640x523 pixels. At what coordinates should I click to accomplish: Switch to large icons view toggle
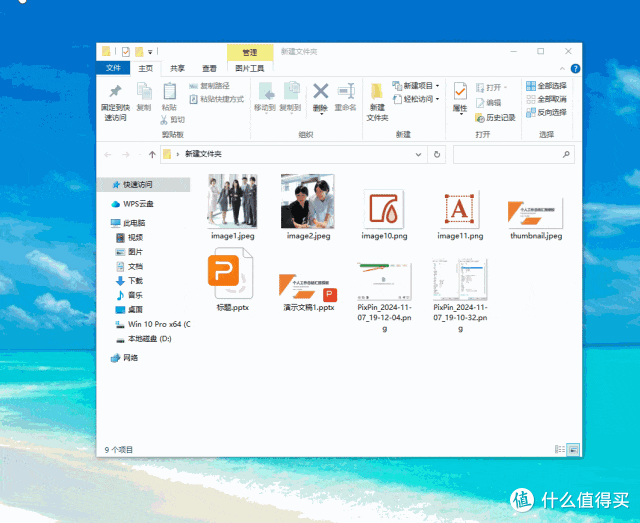point(573,450)
